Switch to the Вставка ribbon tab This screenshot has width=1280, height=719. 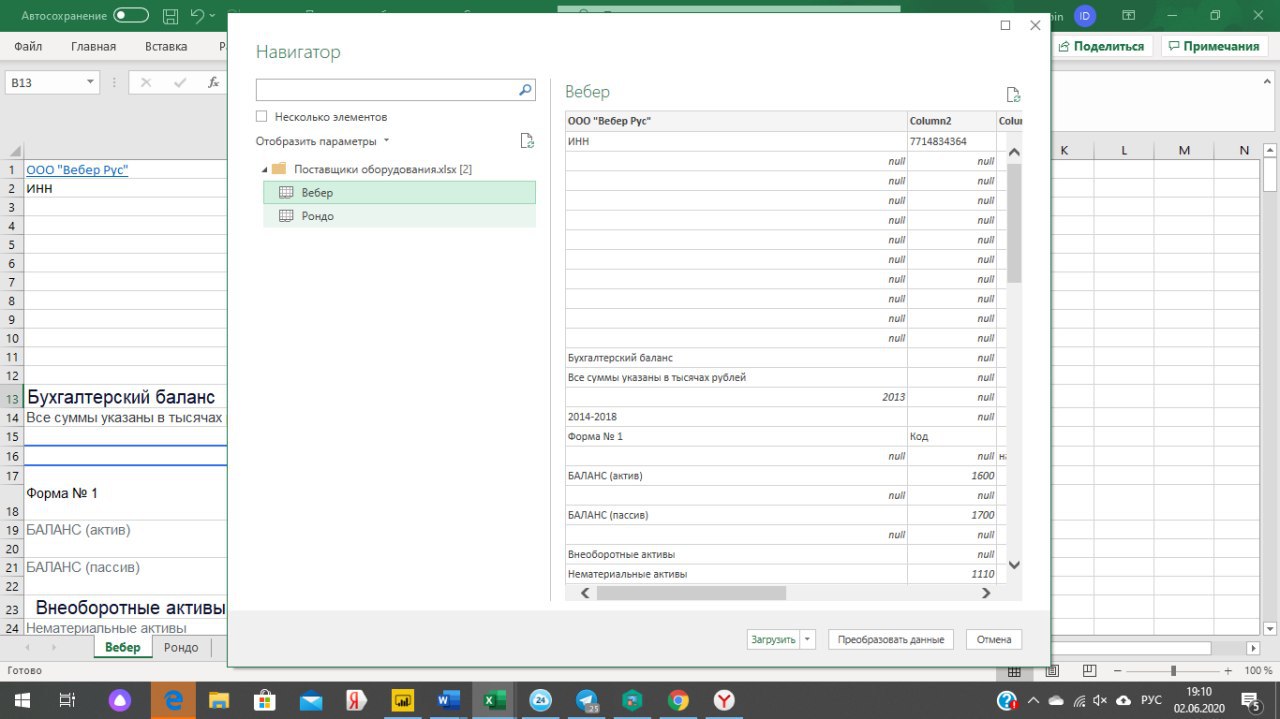coord(166,46)
